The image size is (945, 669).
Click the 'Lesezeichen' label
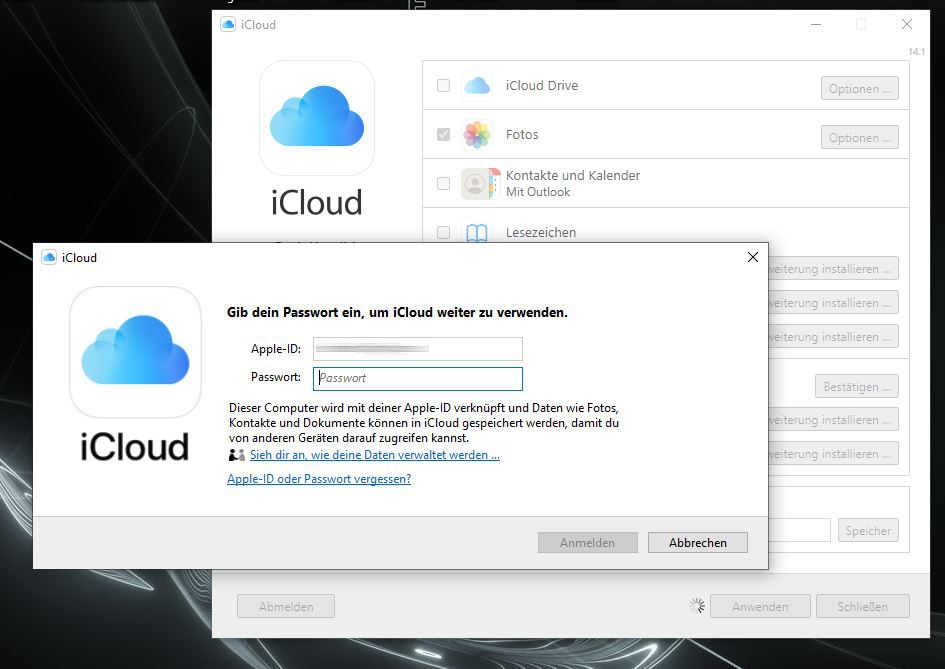(x=541, y=233)
